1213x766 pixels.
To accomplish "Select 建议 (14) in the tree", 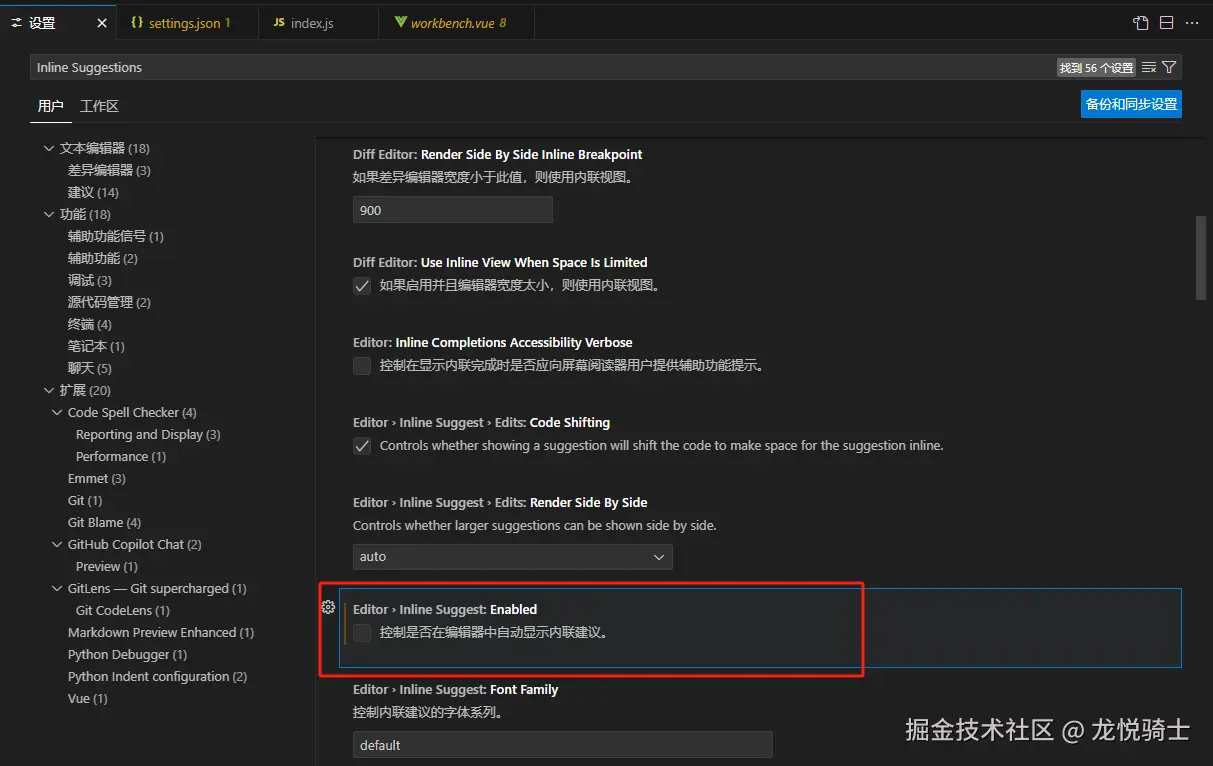I will click(93, 192).
